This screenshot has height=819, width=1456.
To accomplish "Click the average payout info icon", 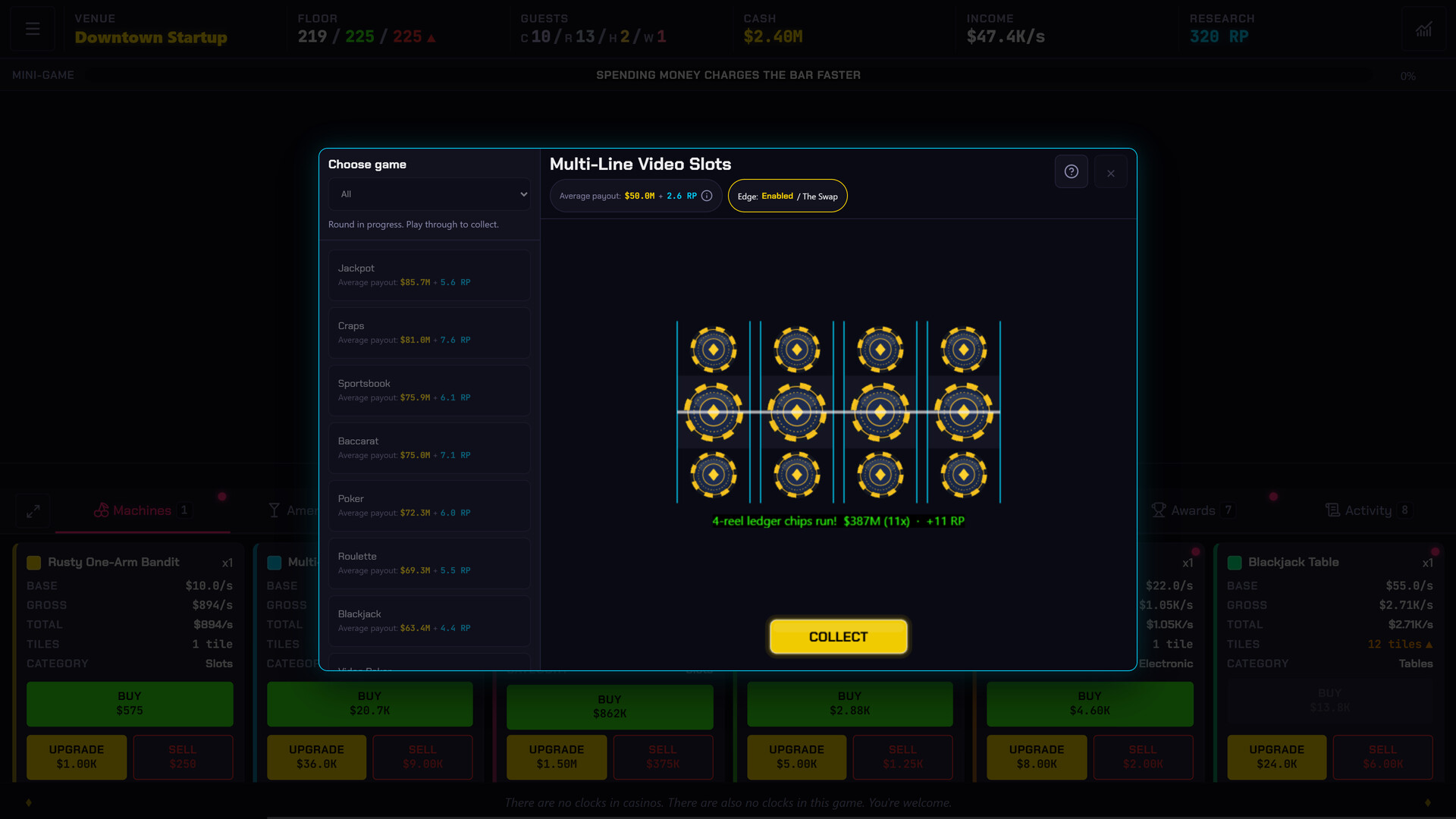I will (707, 196).
